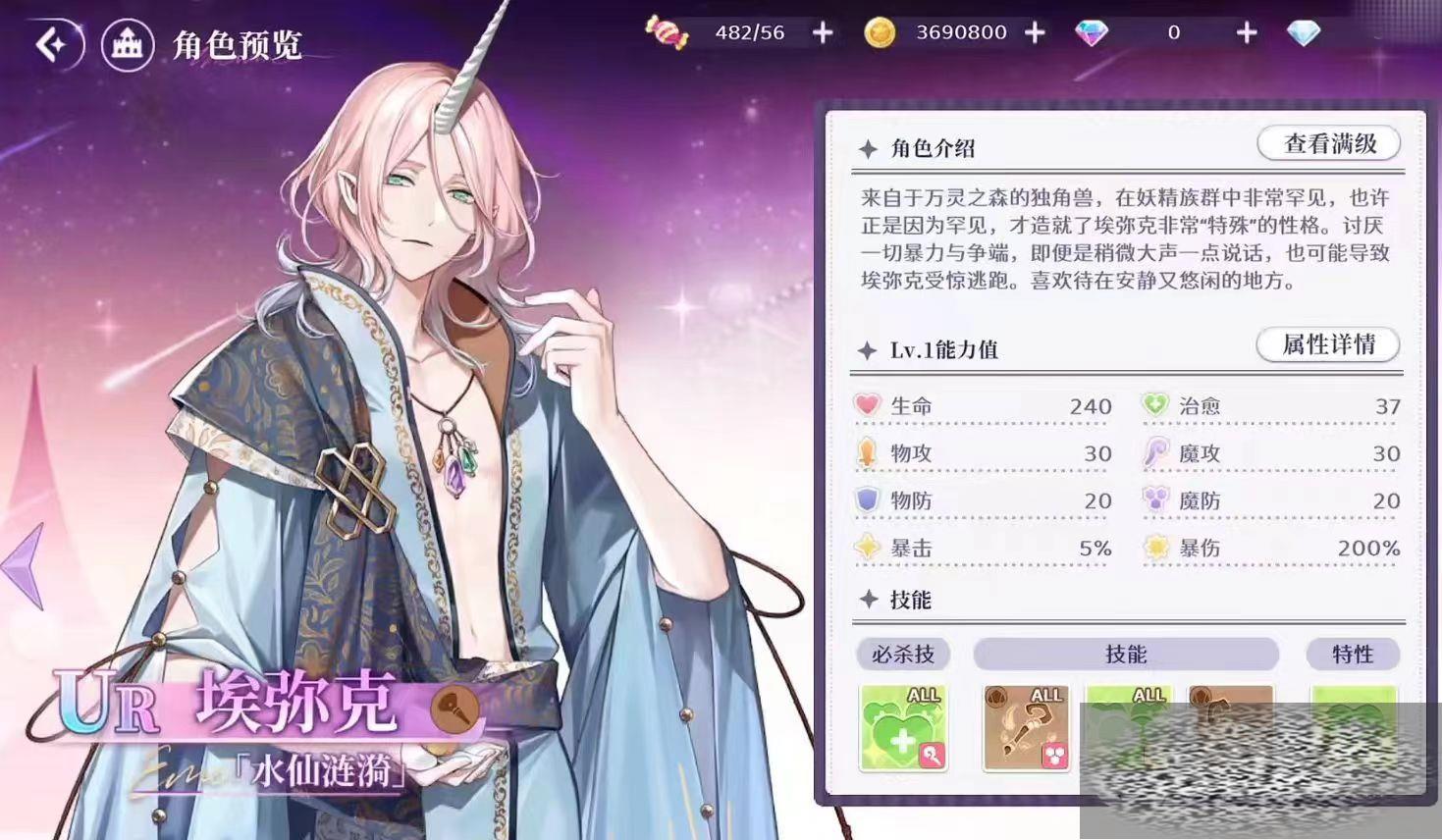This screenshot has width=1442, height=840.
Task: Tap the character name 埃弥克 banner
Action: coord(294,703)
